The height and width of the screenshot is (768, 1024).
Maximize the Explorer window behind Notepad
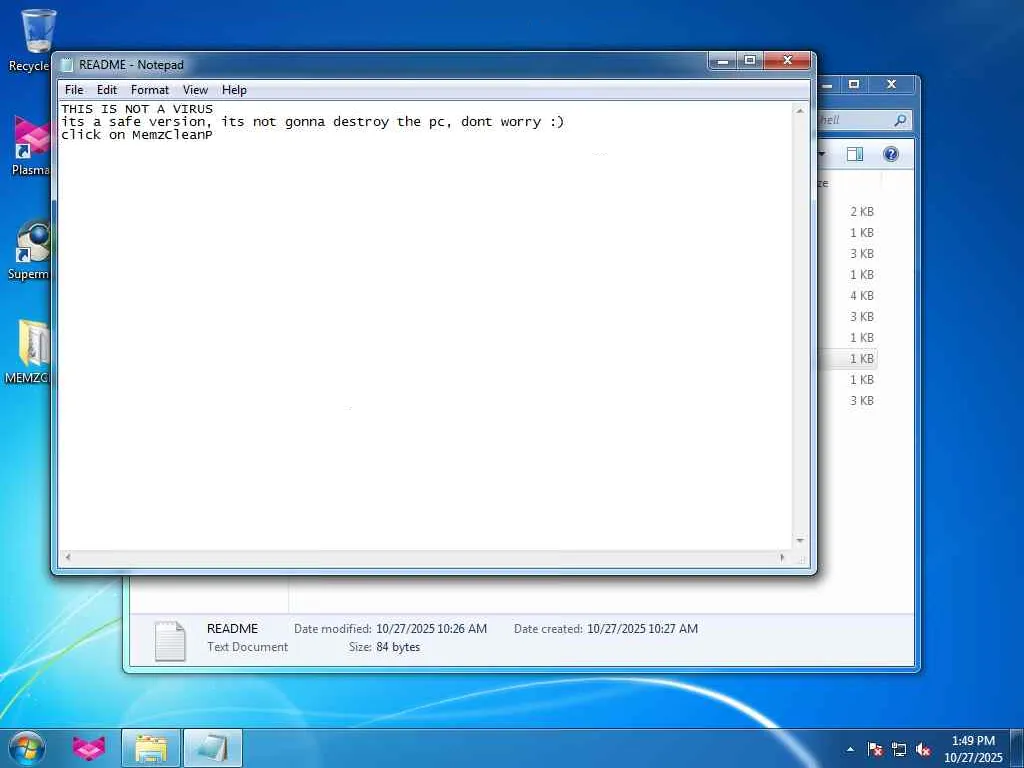pyautogui.click(x=854, y=84)
